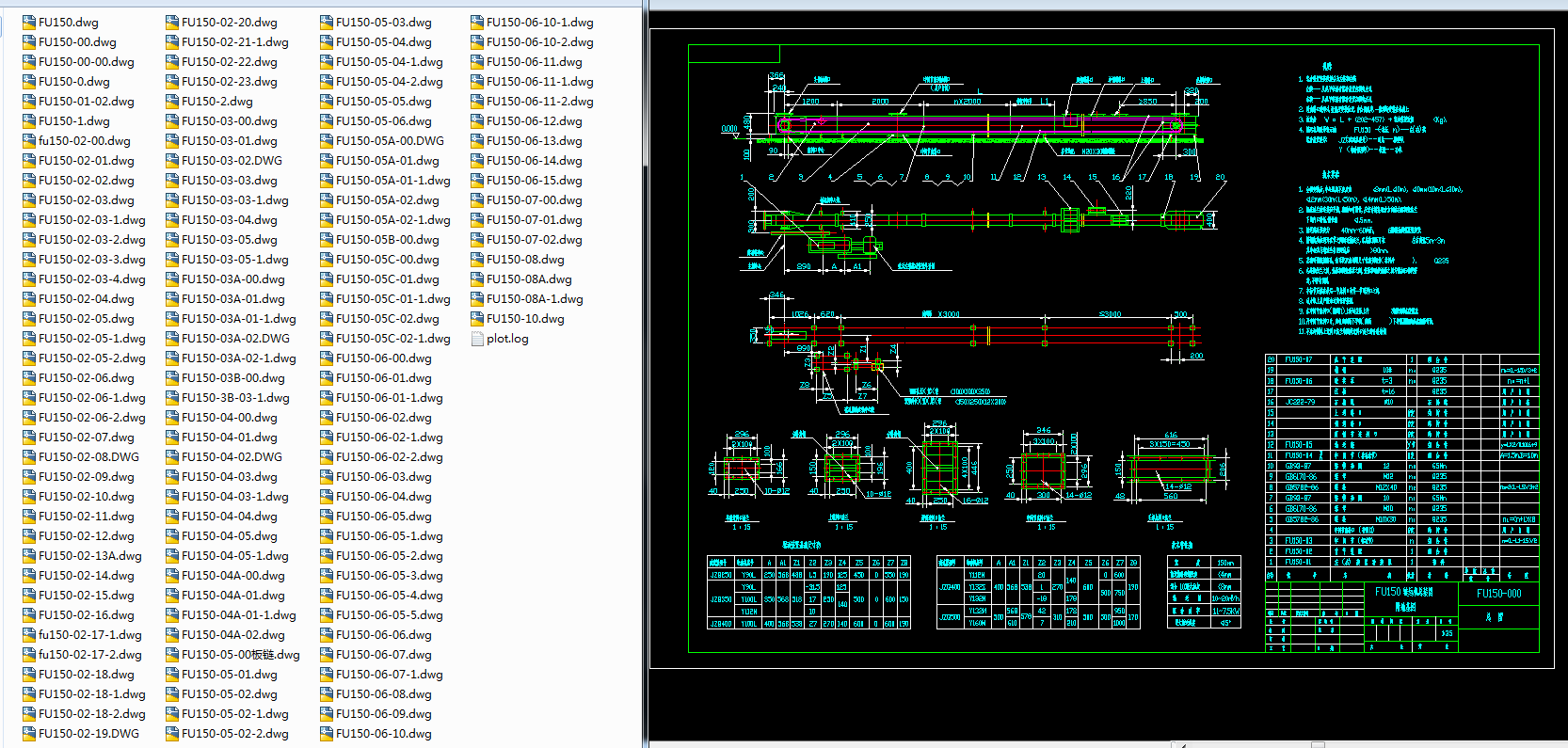The image size is (1568, 748).
Task: Select the FU150-06-00.dwg file icon
Action: (x=327, y=358)
